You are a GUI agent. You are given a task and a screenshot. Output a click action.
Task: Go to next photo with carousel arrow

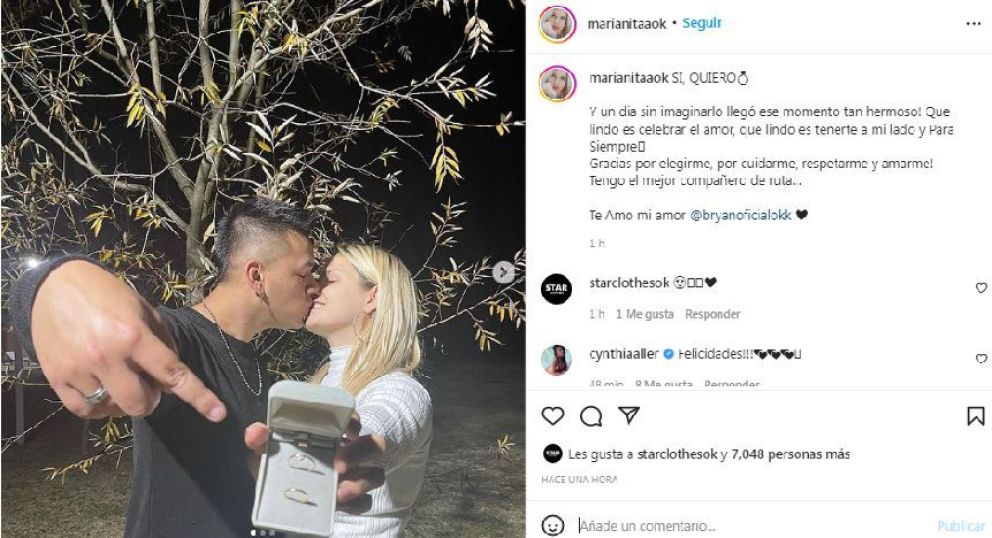pyautogui.click(x=504, y=272)
